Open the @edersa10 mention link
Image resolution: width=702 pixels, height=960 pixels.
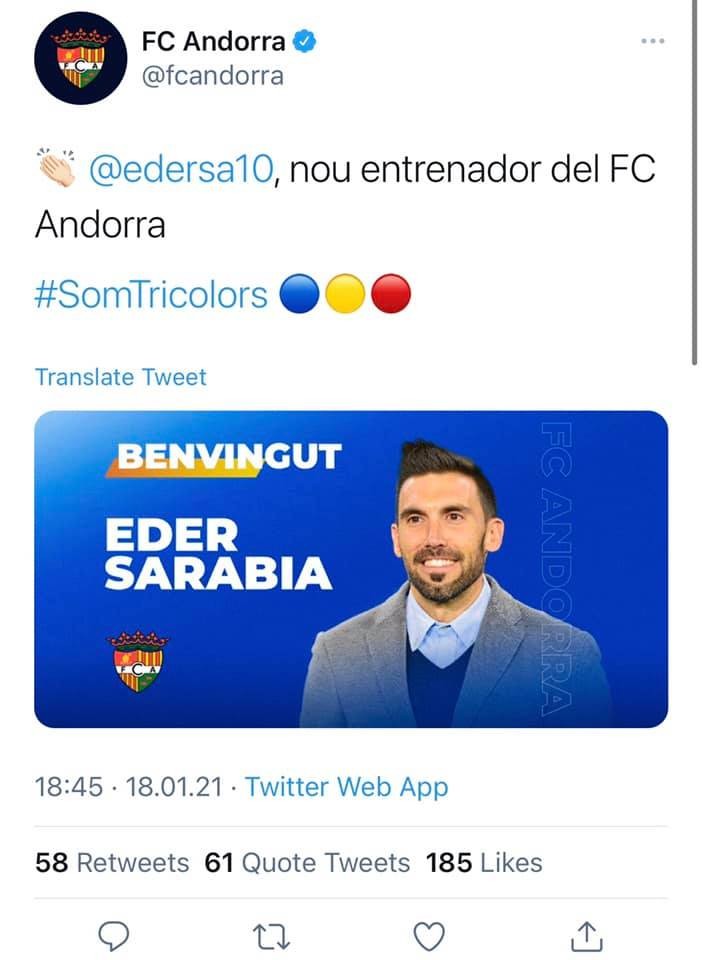tap(181, 169)
